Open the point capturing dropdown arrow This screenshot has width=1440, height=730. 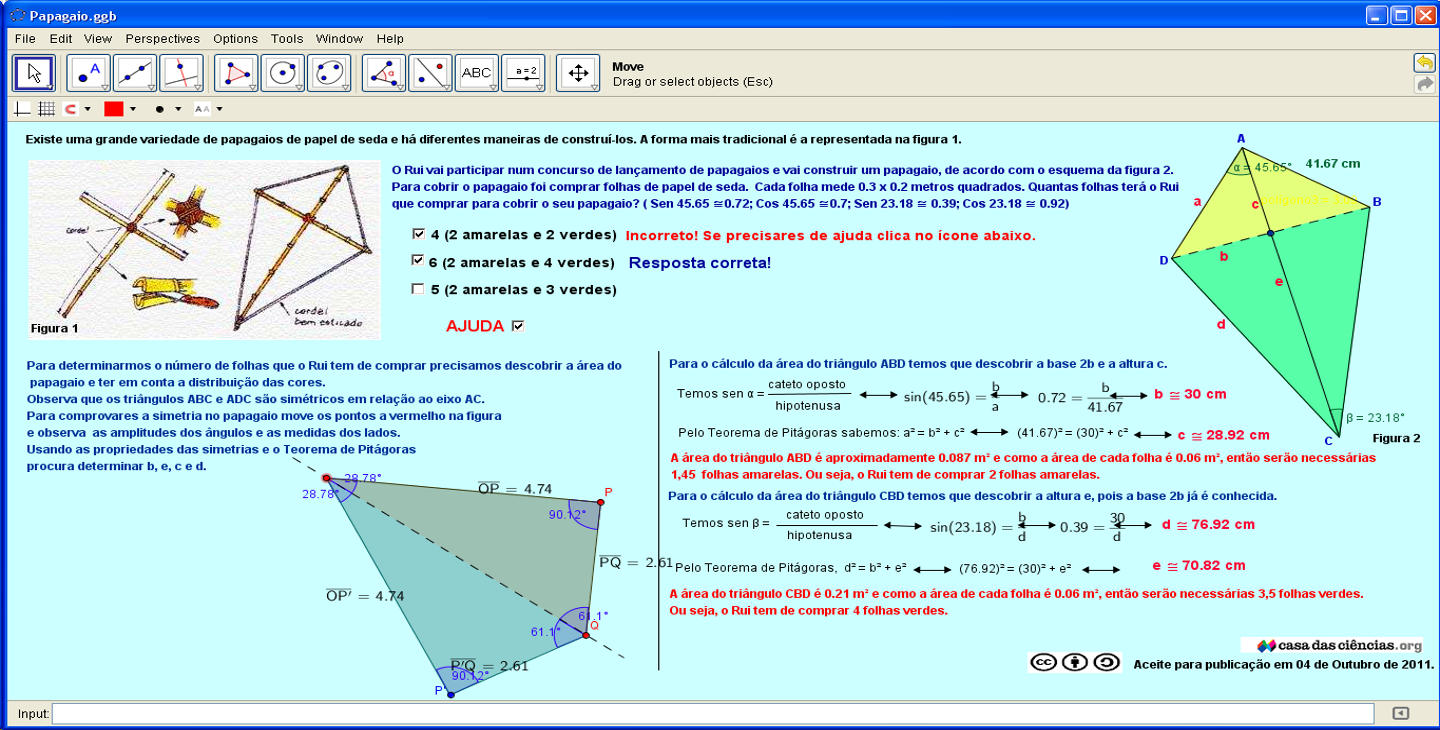point(87,109)
